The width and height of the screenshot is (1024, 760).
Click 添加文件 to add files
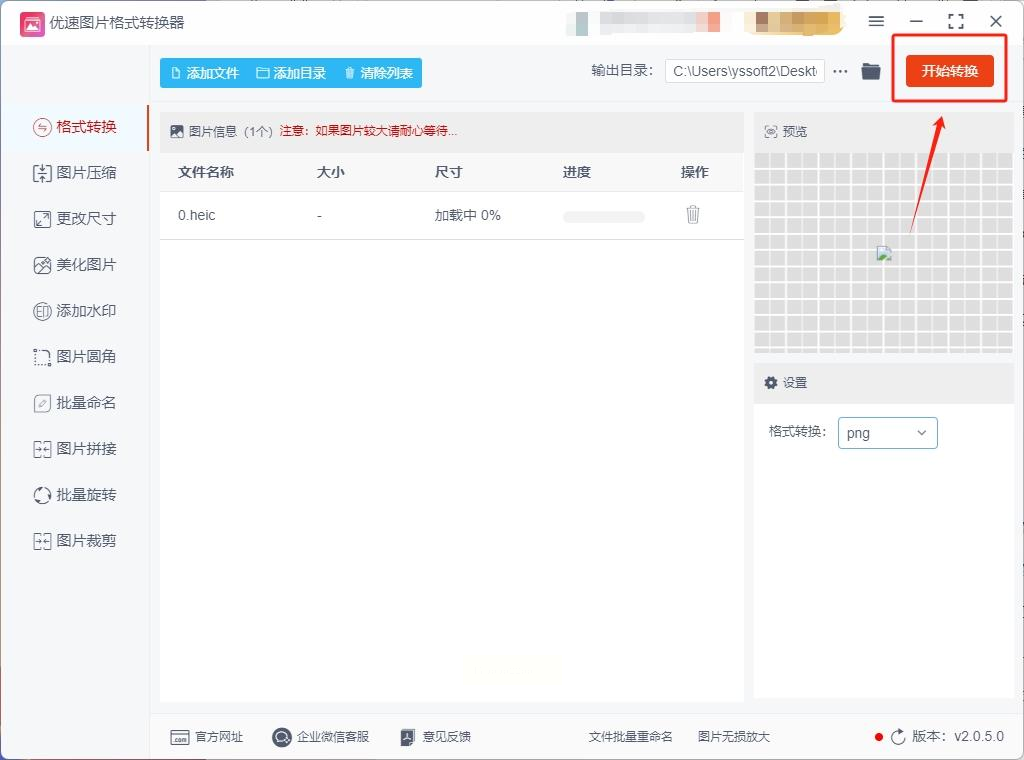205,73
